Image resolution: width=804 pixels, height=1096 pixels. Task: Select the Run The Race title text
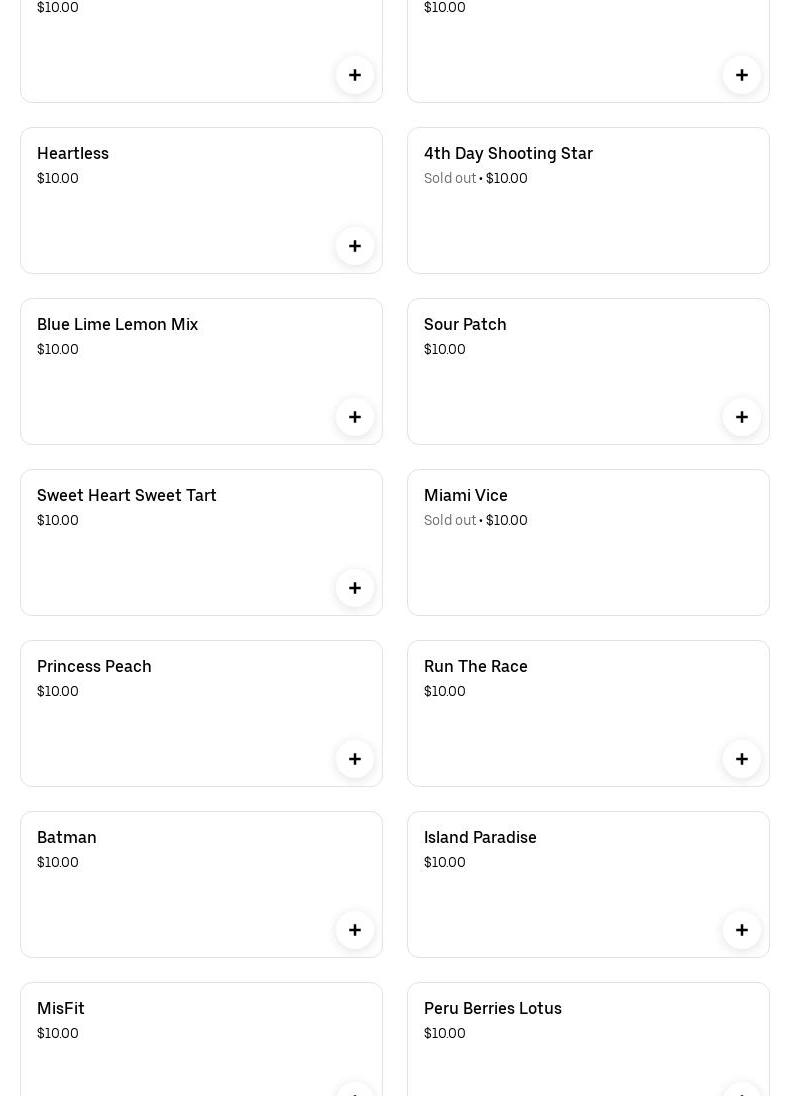click(476, 666)
